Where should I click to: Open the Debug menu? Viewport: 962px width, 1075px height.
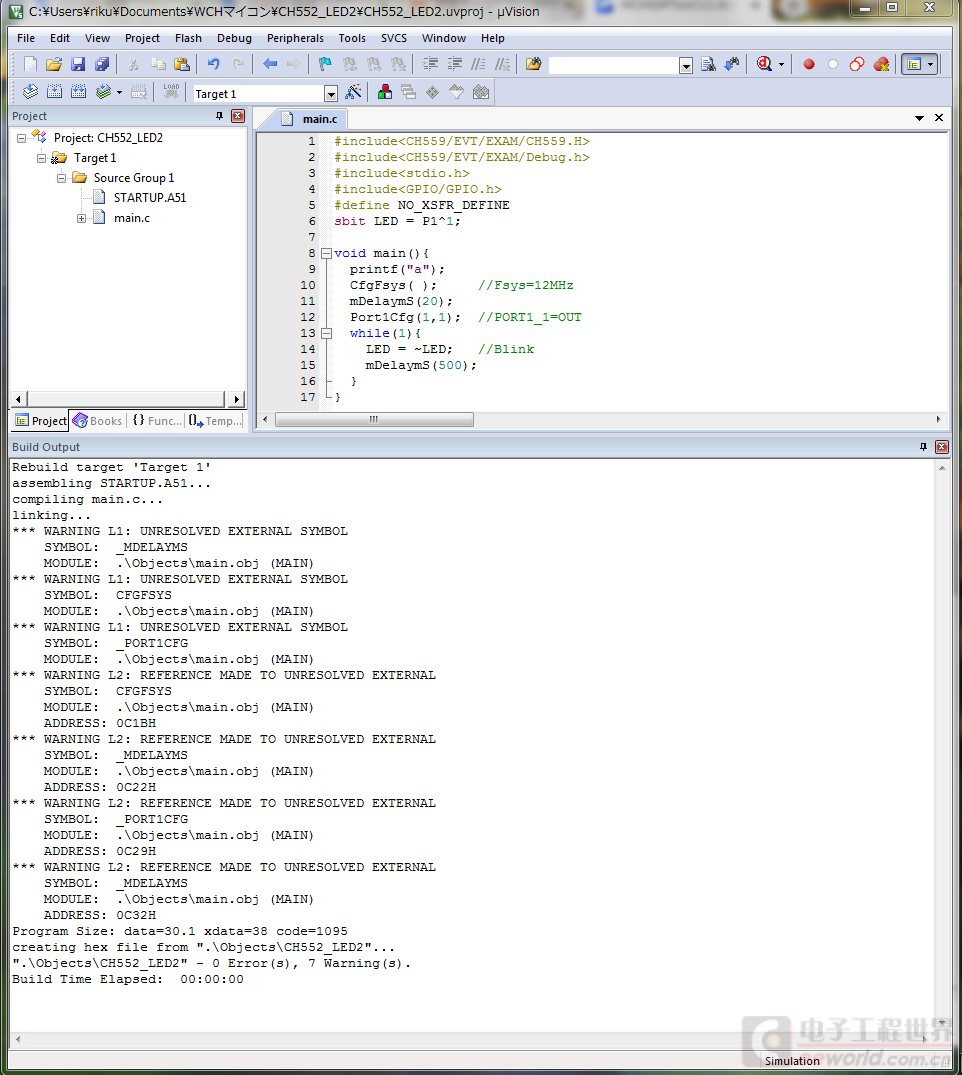[235, 38]
